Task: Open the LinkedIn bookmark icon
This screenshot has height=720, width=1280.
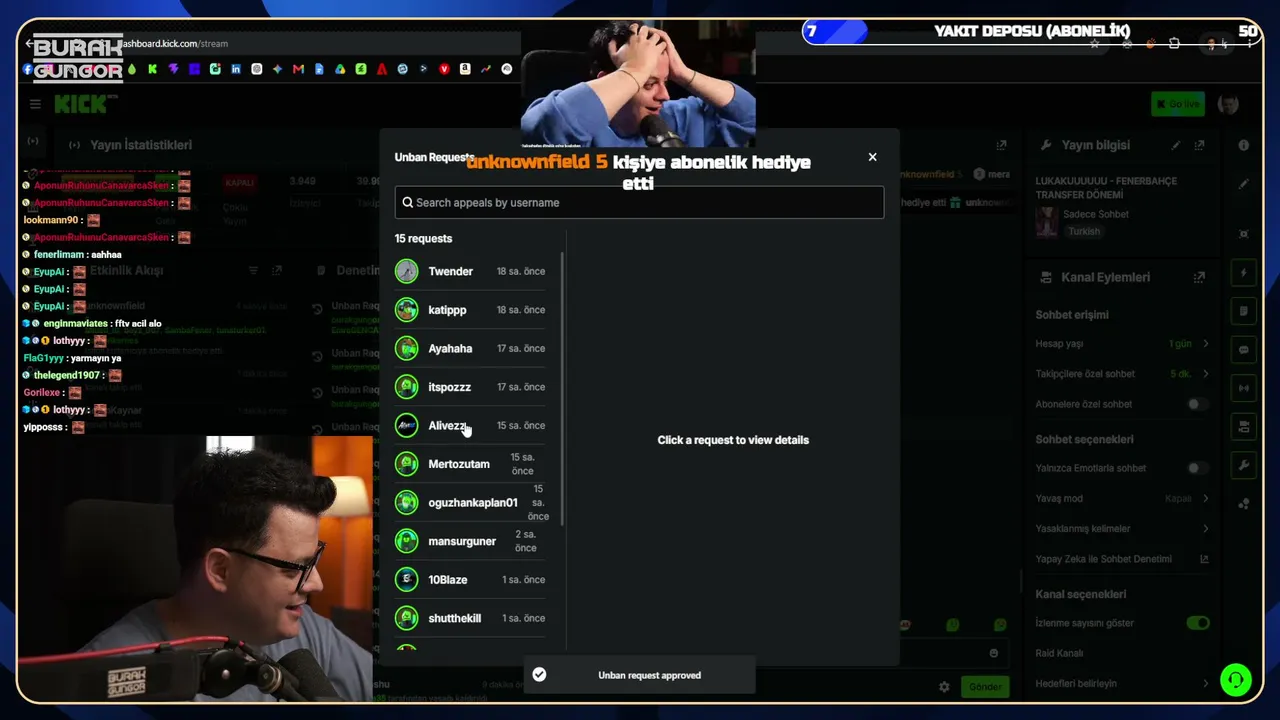Action: 236,69
